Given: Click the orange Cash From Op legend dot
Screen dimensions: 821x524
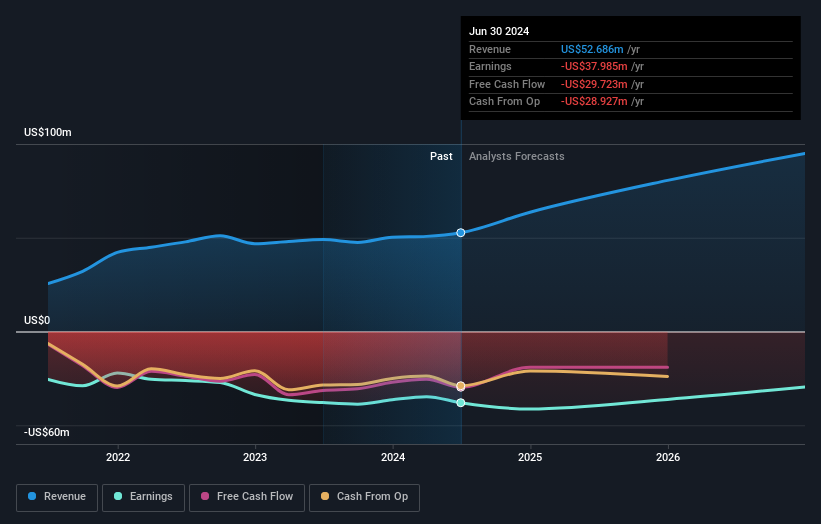Looking at the screenshot, I should click(x=325, y=496).
